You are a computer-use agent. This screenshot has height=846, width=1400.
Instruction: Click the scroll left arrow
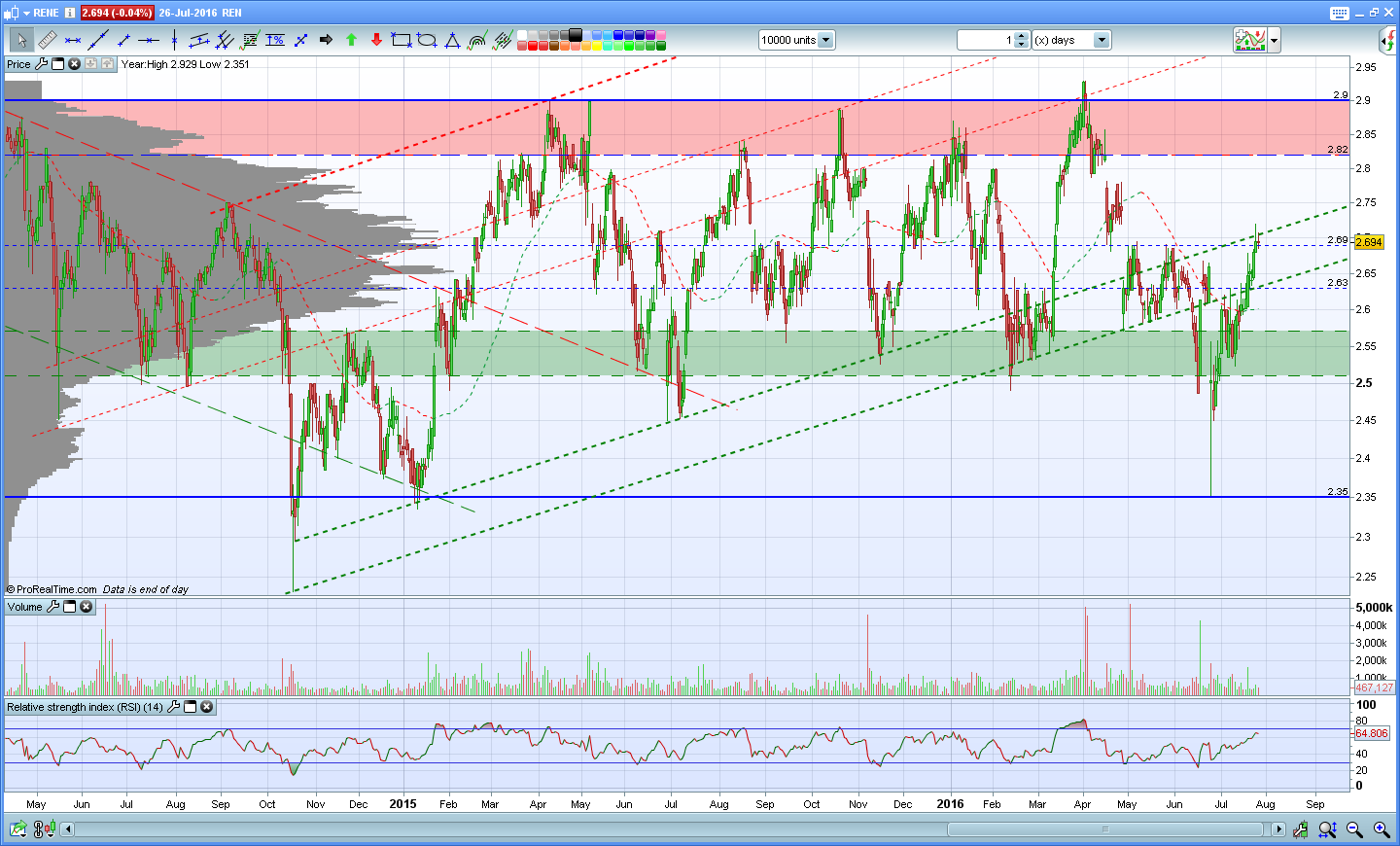tap(67, 829)
